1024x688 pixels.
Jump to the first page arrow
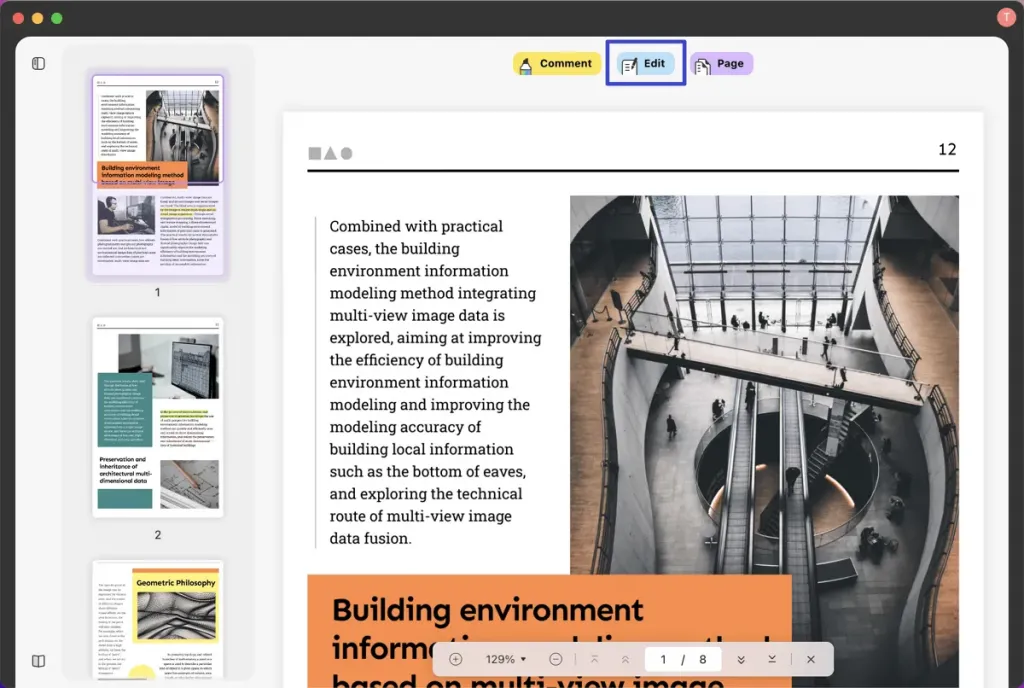pos(594,659)
